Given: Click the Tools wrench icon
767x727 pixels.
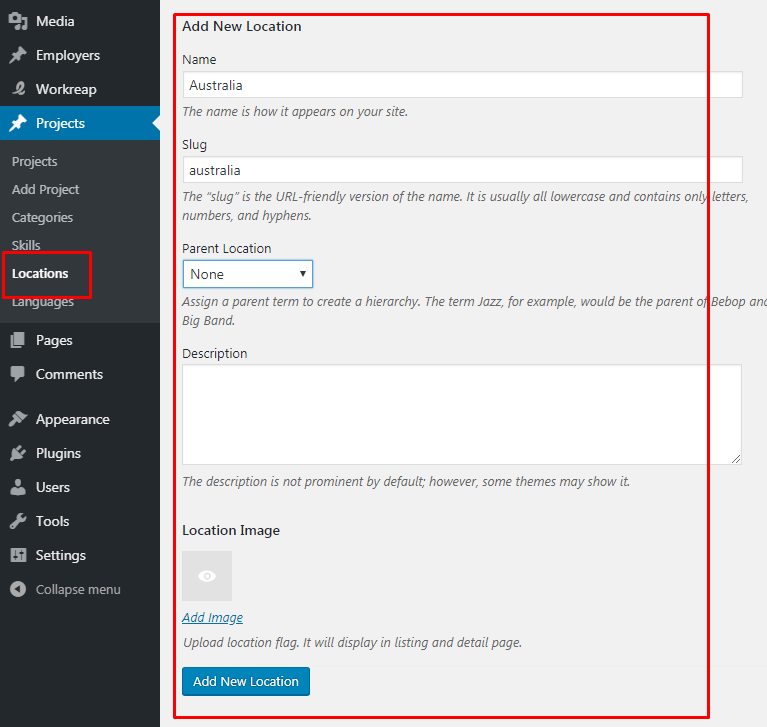Looking at the screenshot, I should point(18,521).
